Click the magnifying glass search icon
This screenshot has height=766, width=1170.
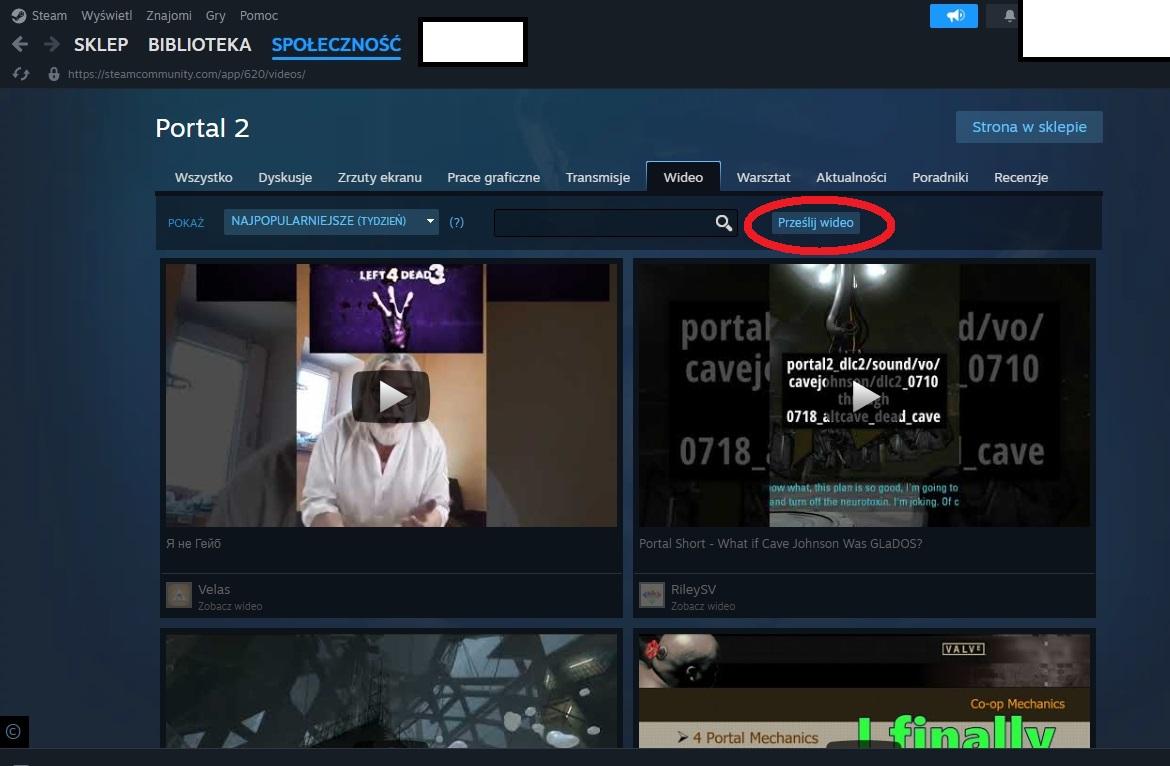pos(723,222)
